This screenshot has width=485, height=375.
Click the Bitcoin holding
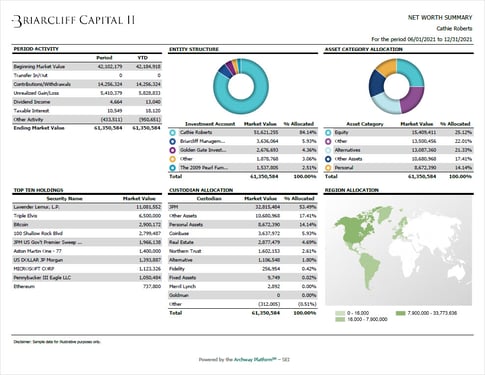click(21, 225)
